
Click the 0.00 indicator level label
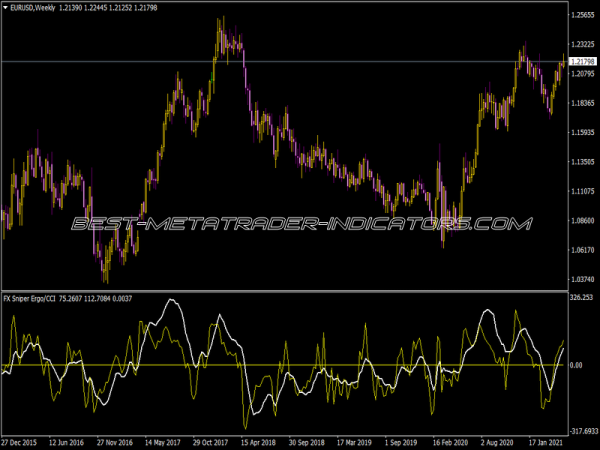(x=575, y=366)
